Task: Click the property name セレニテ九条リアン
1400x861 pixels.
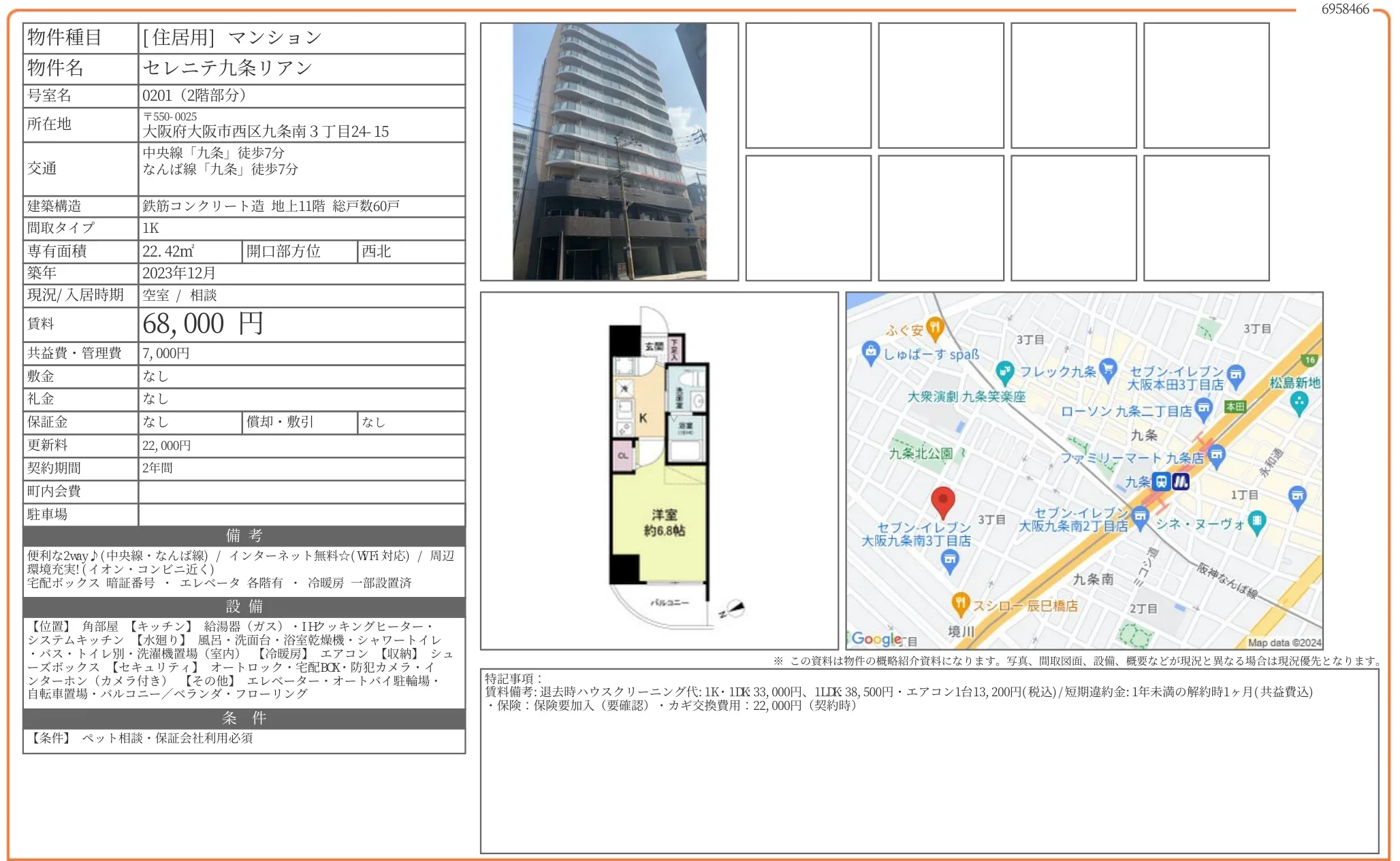Action: click(227, 68)
